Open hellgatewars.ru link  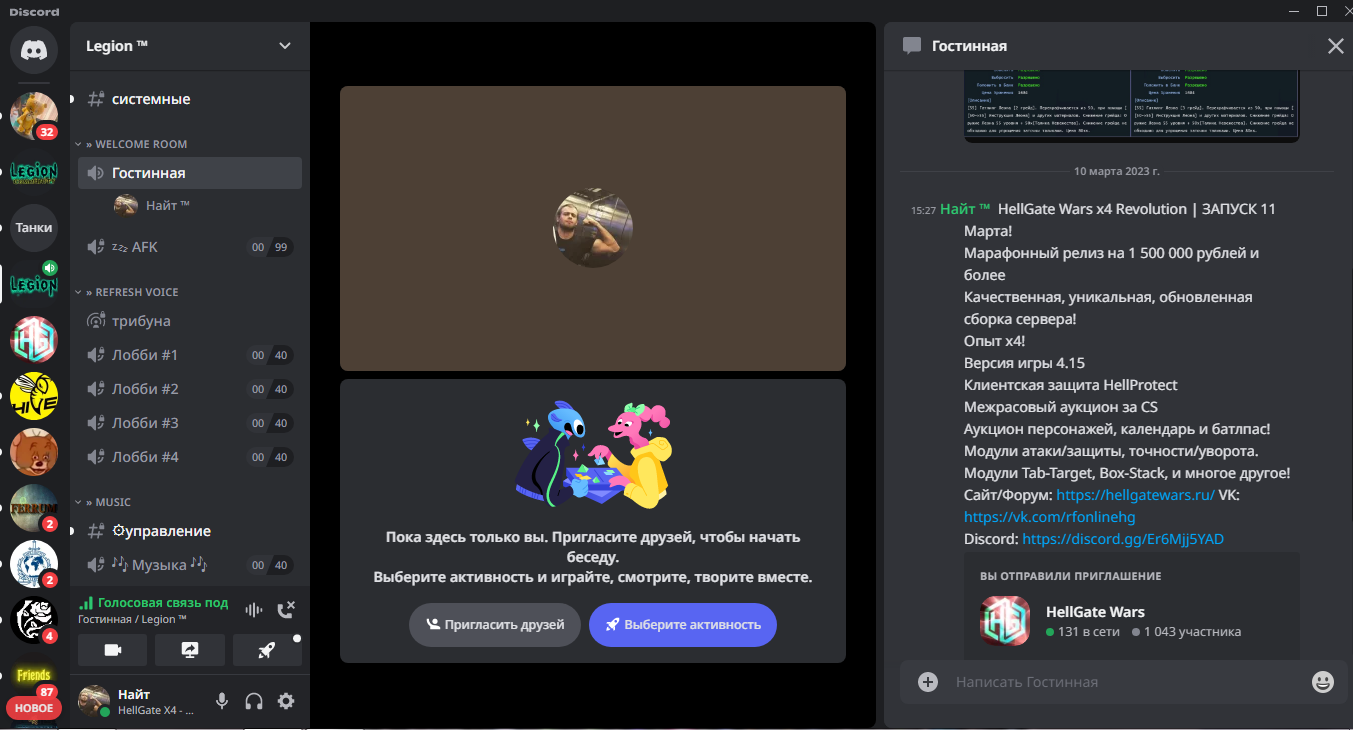pos(1136,495)
